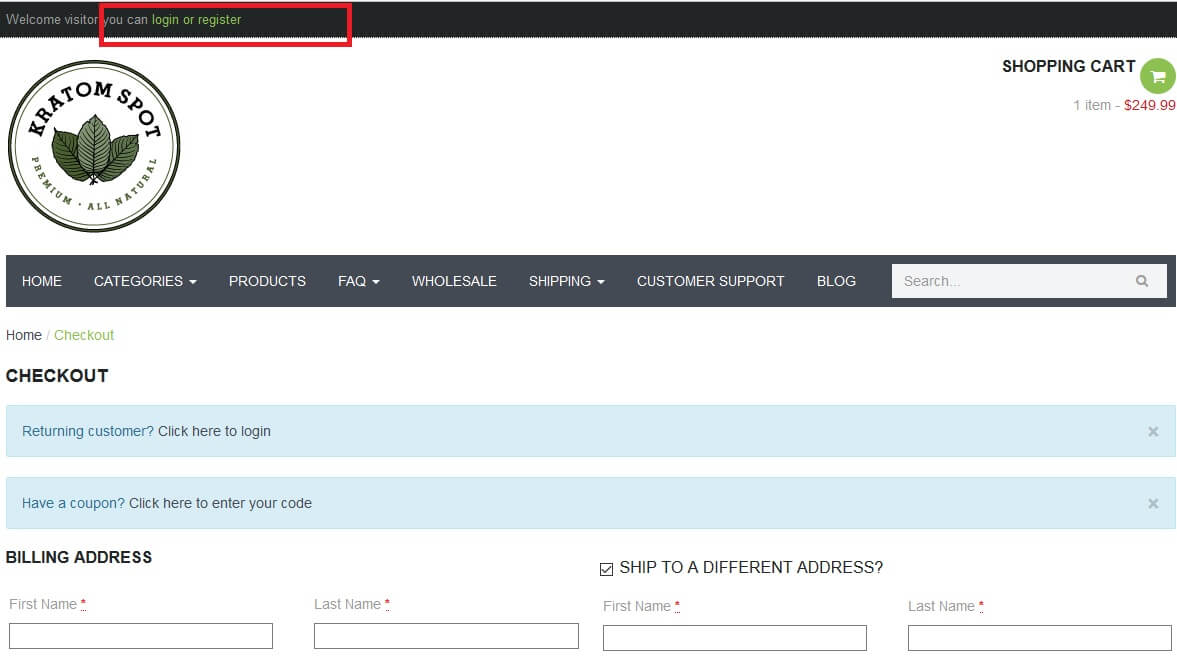This screenshot has height=661, width=1177.
Task: Focus the billing First Name field
Action: coord(141,636)
